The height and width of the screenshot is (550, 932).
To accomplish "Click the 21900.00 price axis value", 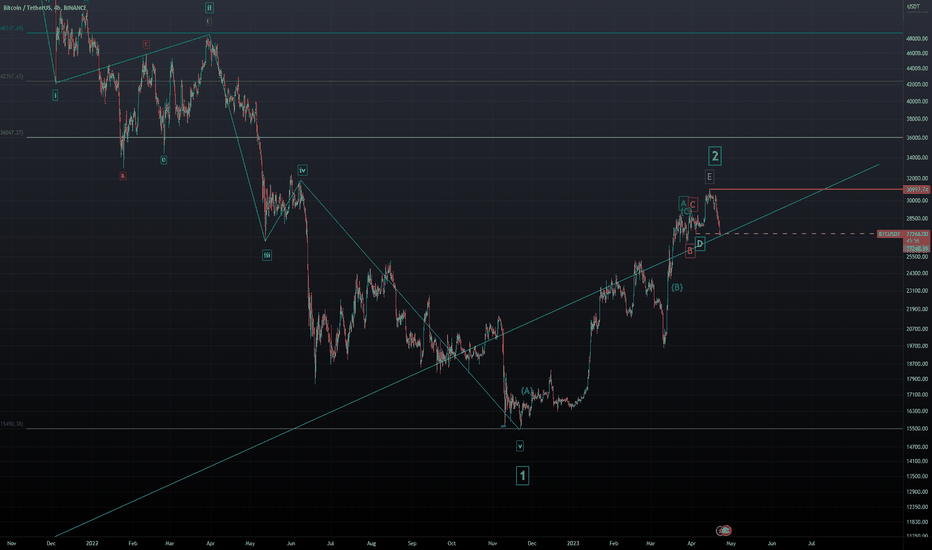I will click(917, 309).
